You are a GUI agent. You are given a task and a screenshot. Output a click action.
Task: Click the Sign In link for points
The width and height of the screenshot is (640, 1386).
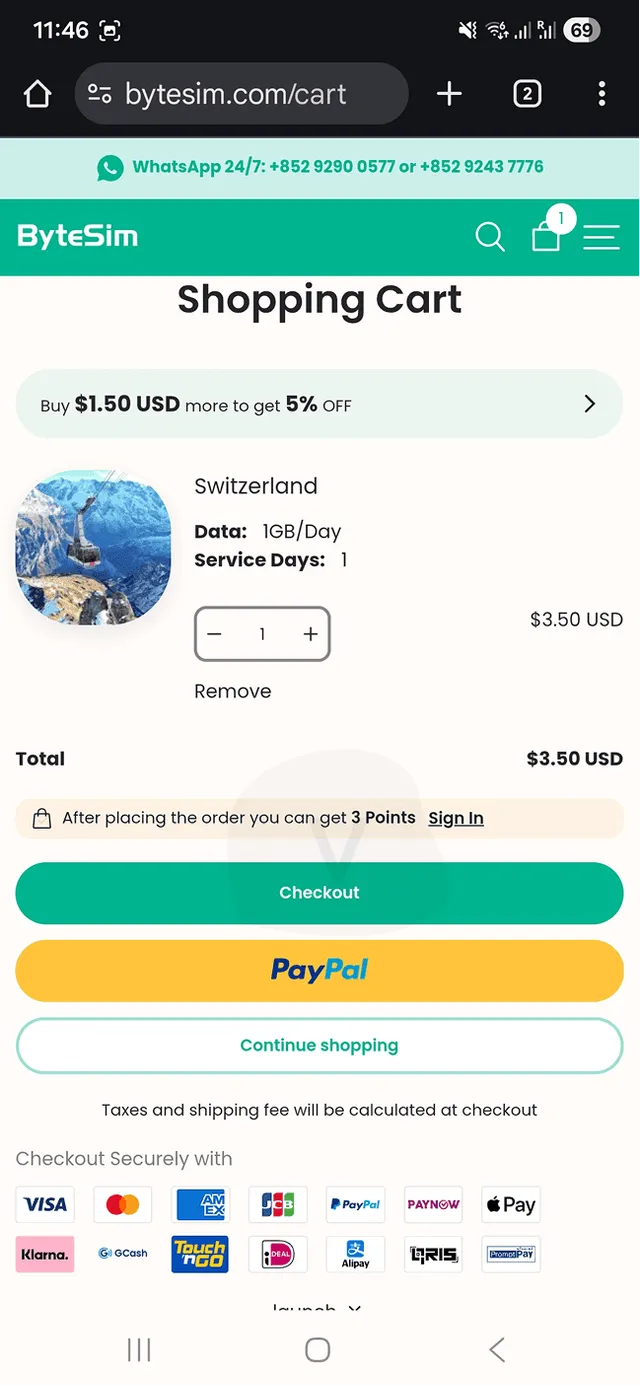[455, 818]
